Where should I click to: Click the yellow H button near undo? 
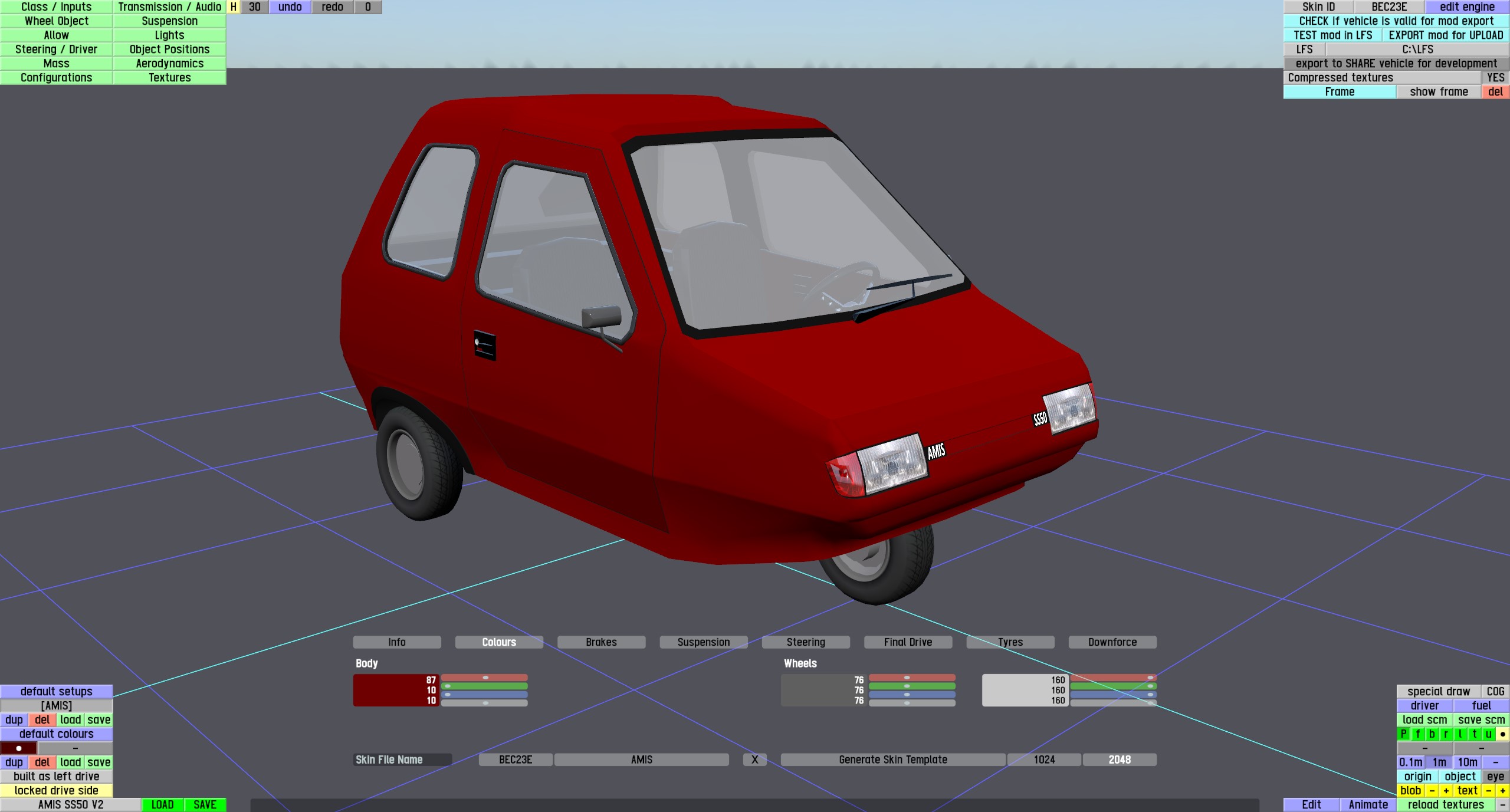pos(234,7)
